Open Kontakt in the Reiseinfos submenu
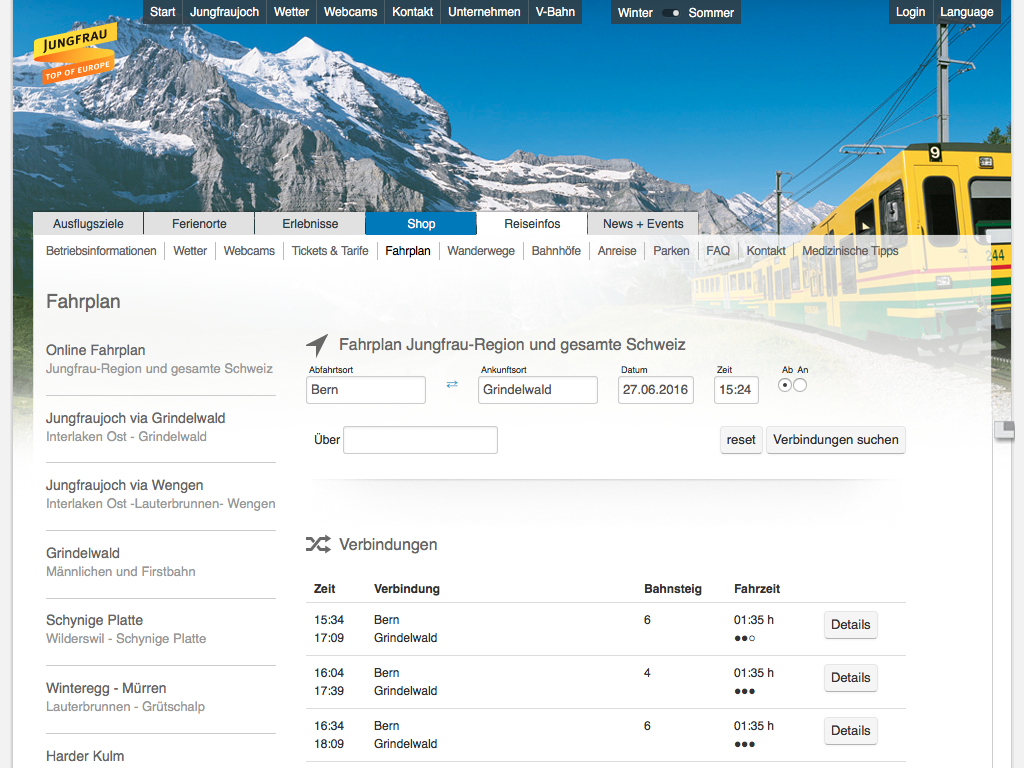The width and height of the screenshot is (1024, 768). tap(766, 251)
